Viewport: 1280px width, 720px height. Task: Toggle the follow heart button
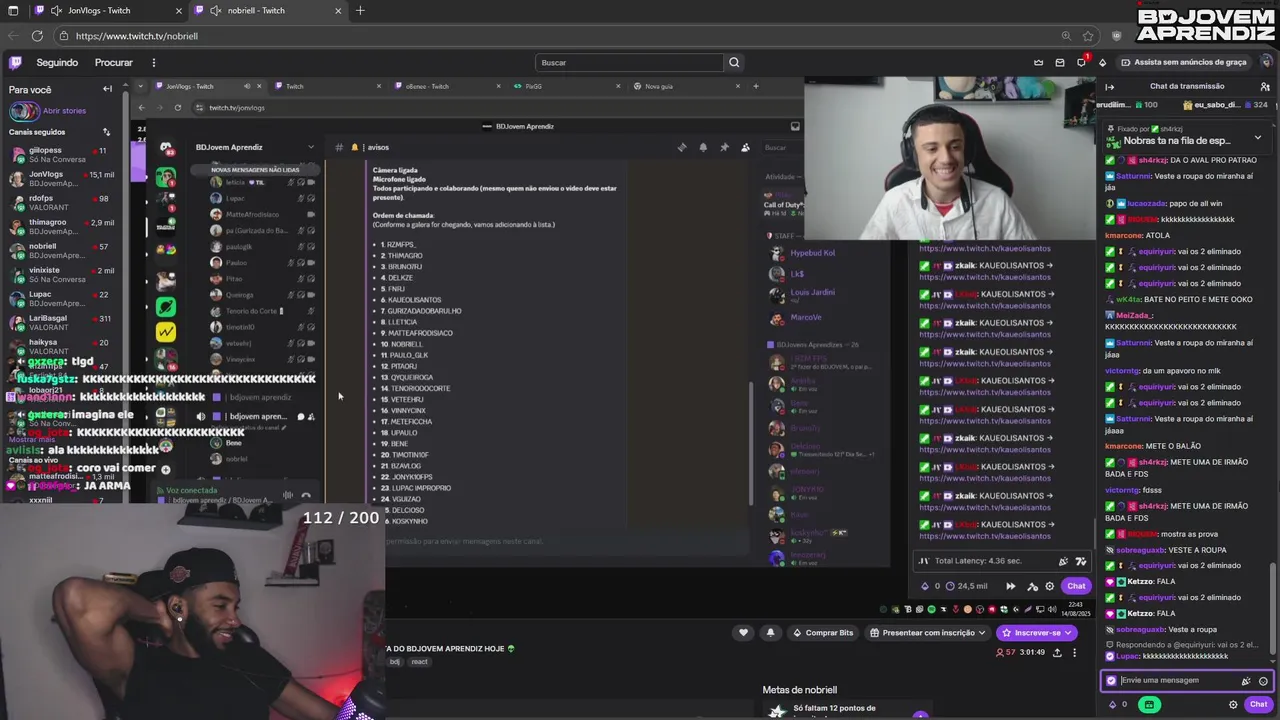pyautogui.click(x=743, y=632)
